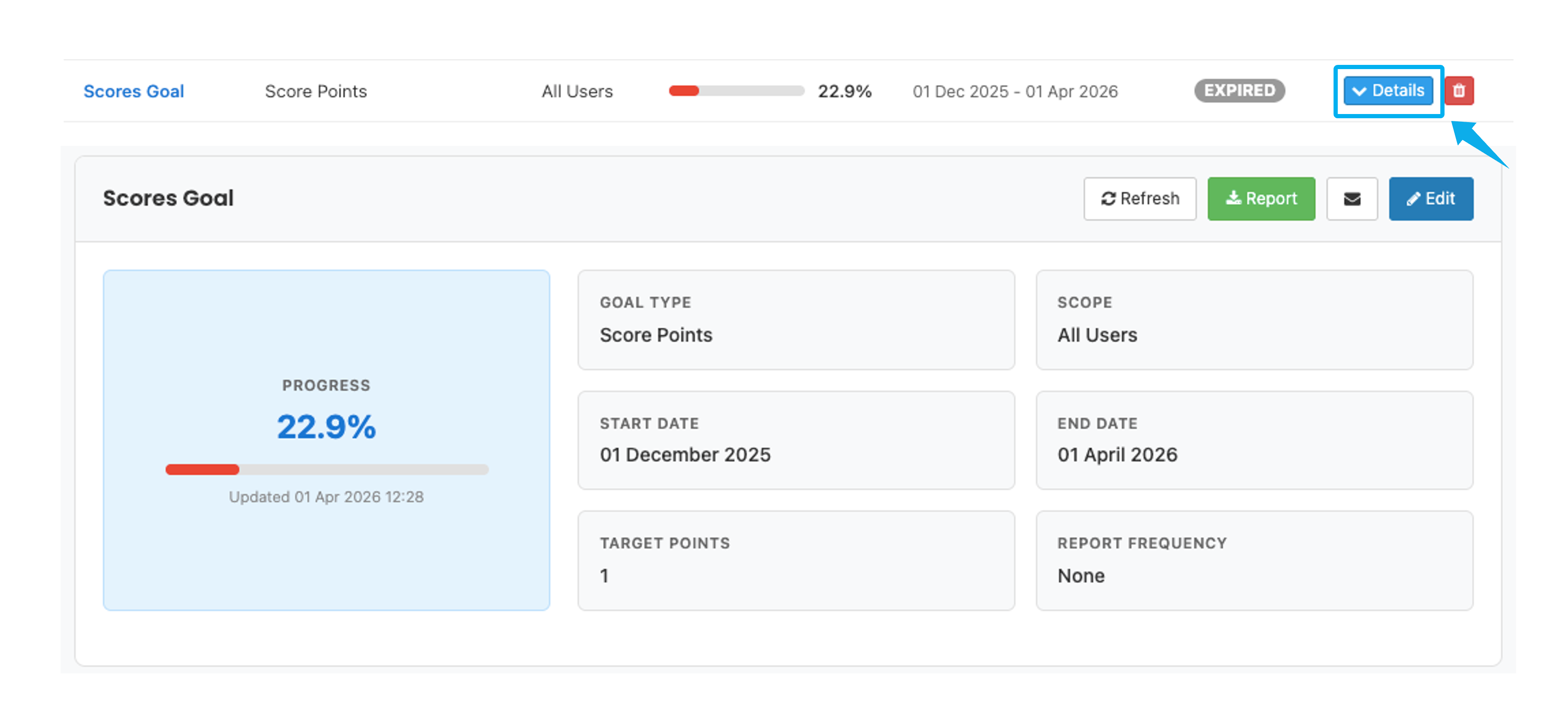Viewport: 1568px width, 716px height.
Task: Click the progress bar in goal row
Action: [x=736, y=91]
